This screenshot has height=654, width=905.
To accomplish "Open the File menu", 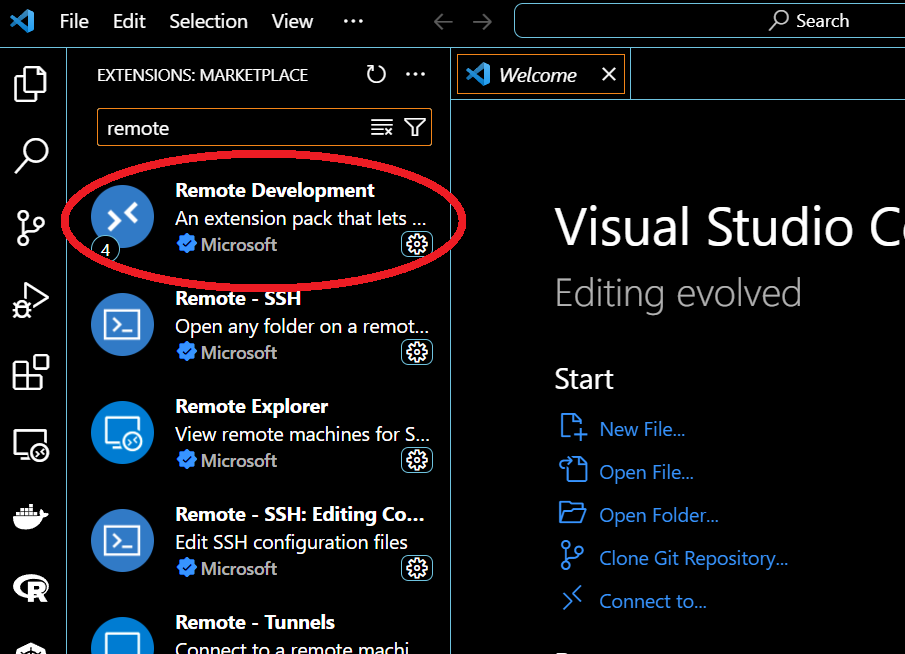I will click(x=74, y=21).
